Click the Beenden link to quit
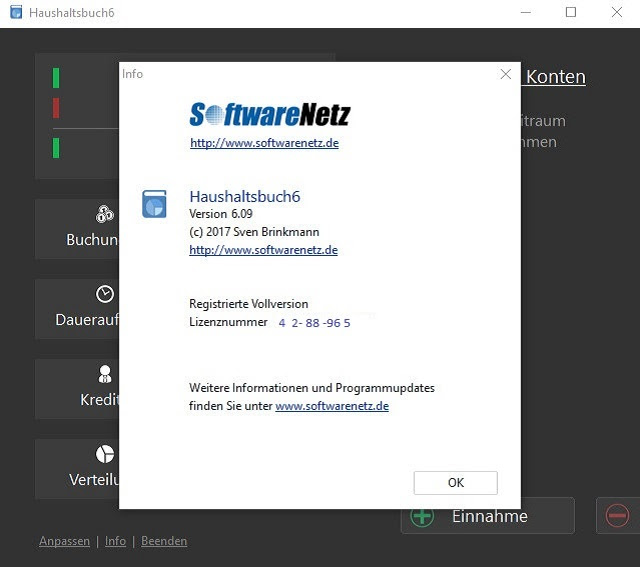 click(x=164, y=541)
